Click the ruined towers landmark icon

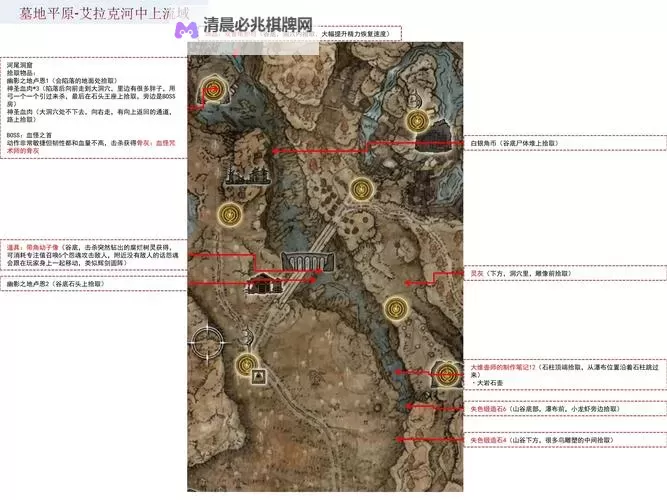248,176
